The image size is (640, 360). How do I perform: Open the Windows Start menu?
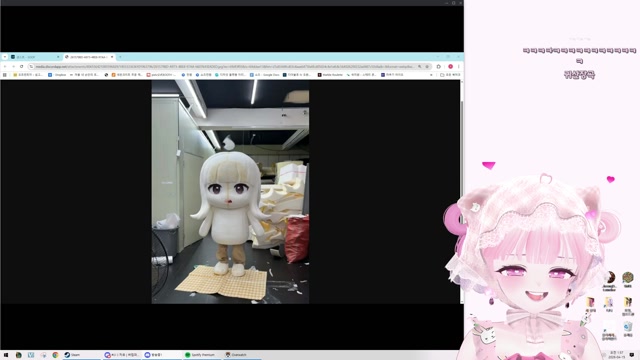(x=6, y=355)
